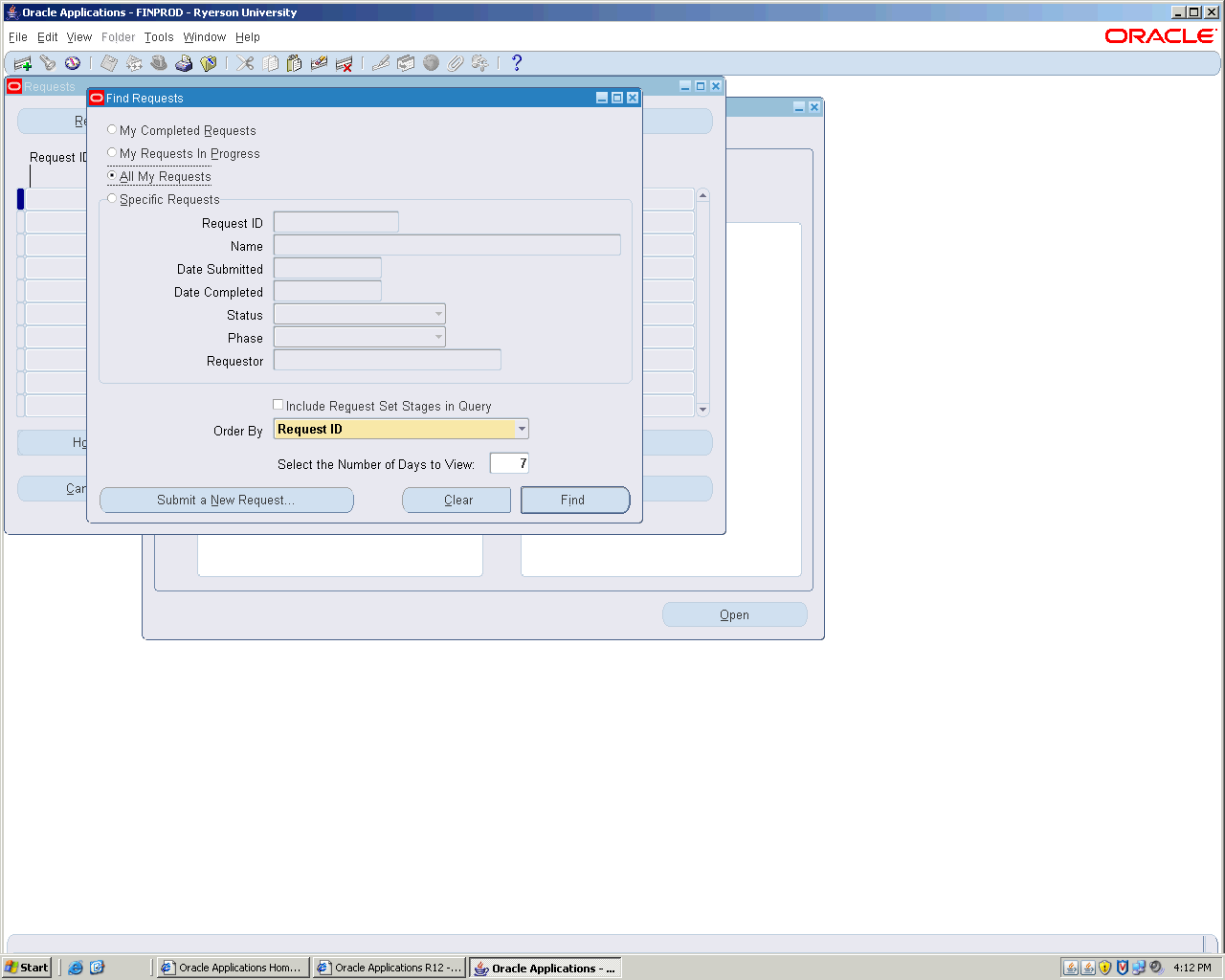Enable Include Request Set Stages in Query

click(278, 405)
